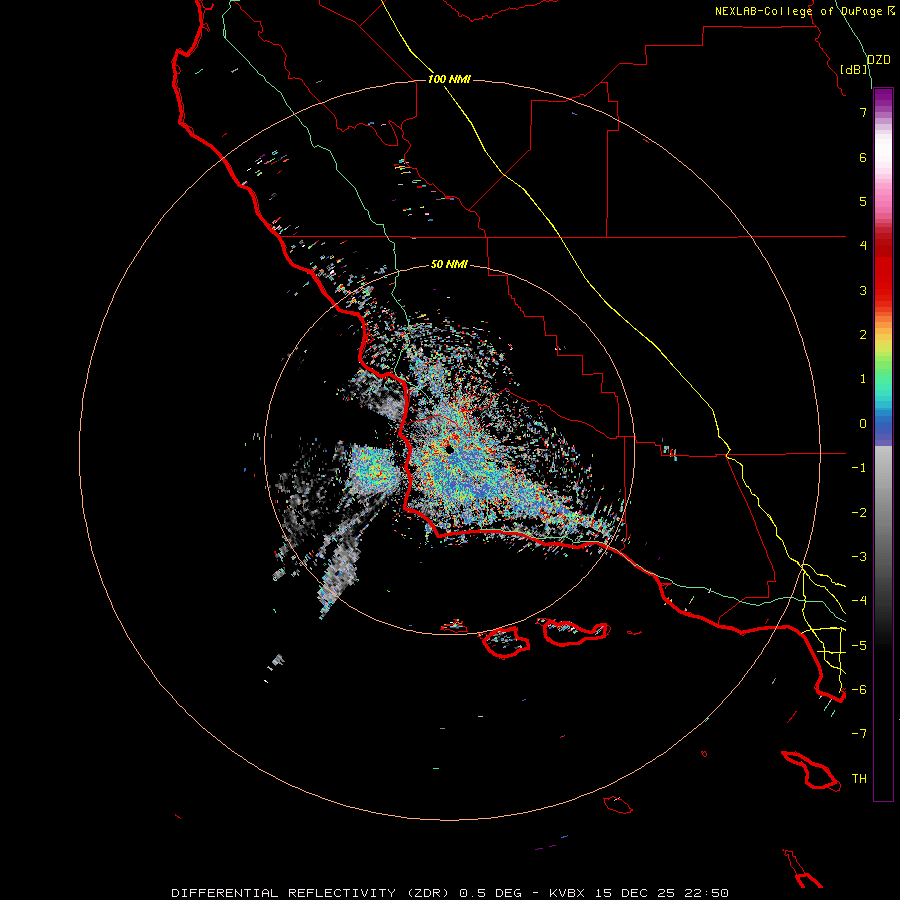Click the black radar site dot at center
This screenshot has width=900, height=900.
click(x=449, y=450)
